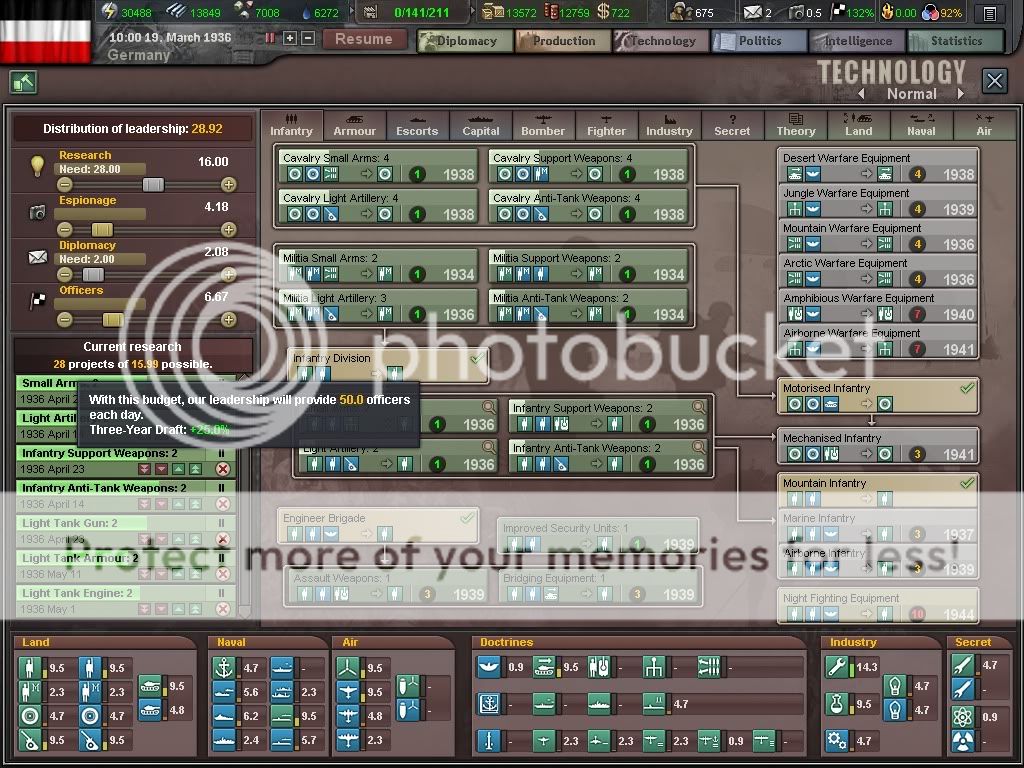Increase Research leadership with the plus button
The width and height of the screenshot is (1024, 768).
(x=229, y=185)
